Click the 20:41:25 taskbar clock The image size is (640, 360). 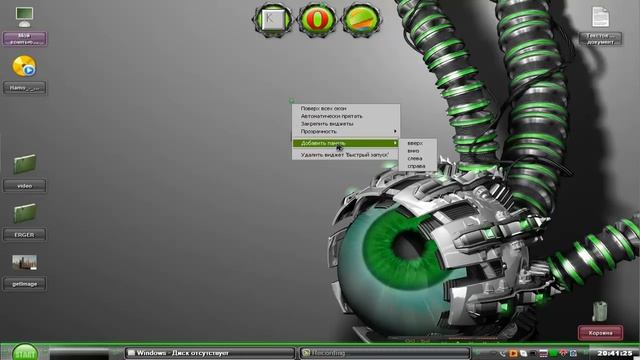pos(615,353)
